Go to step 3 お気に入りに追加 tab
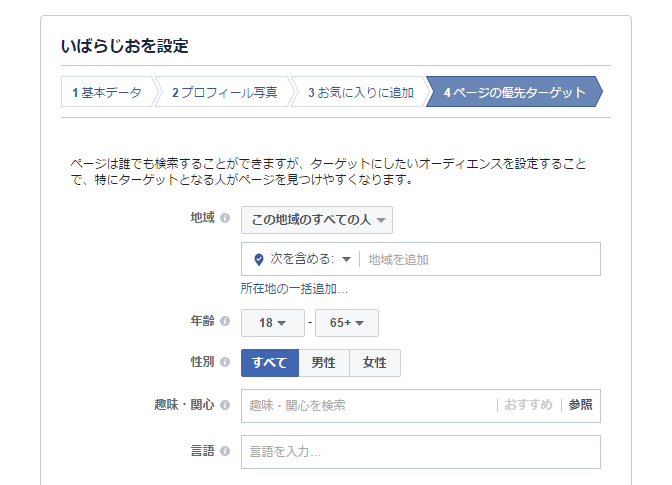This screenshot has height=485, width=672. point(360,92)
